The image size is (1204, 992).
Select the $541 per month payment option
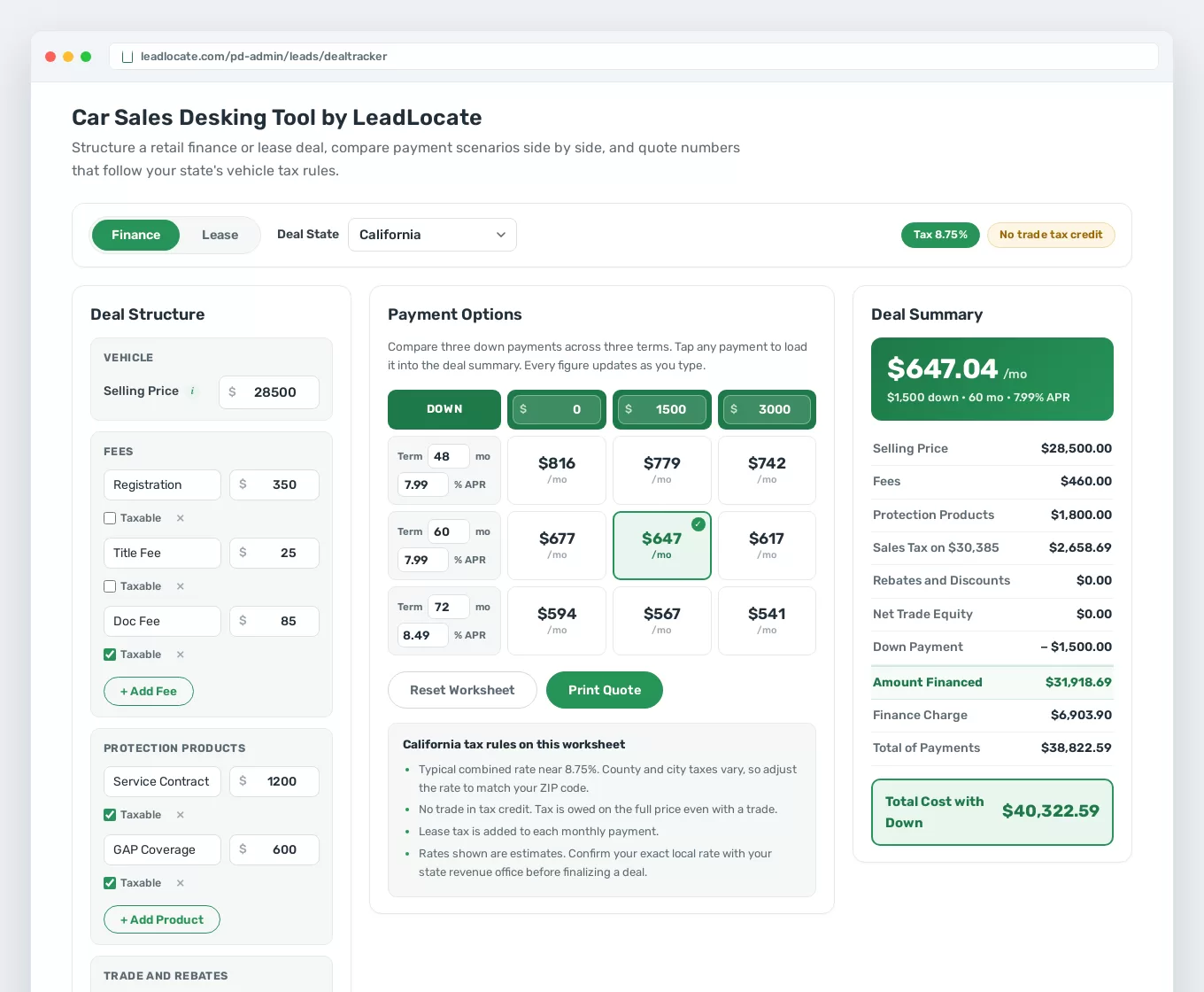[767, 621]
